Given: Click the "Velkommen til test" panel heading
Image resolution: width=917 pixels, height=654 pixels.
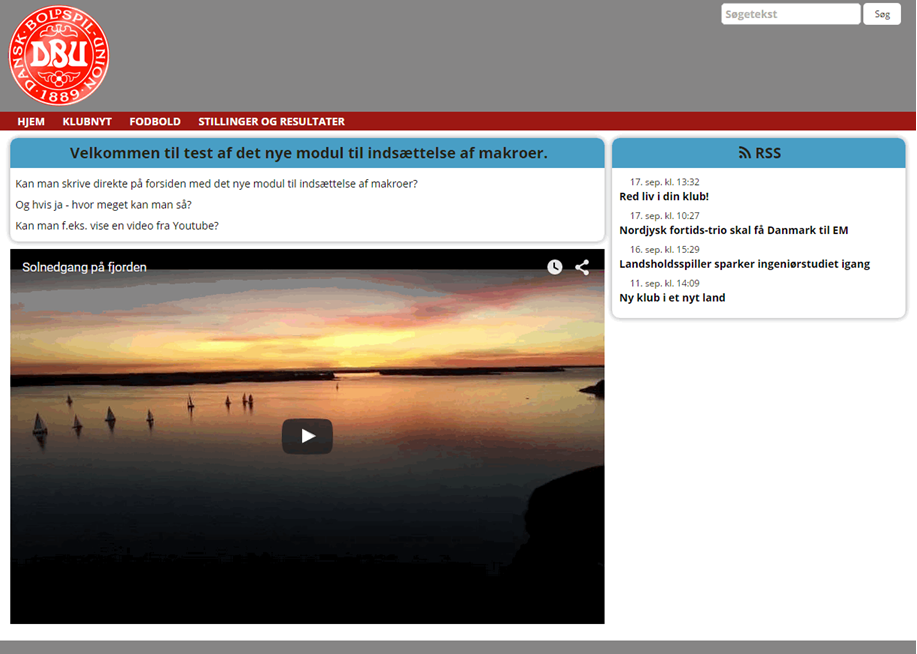Looking at the screenshot, I should 308,153.
